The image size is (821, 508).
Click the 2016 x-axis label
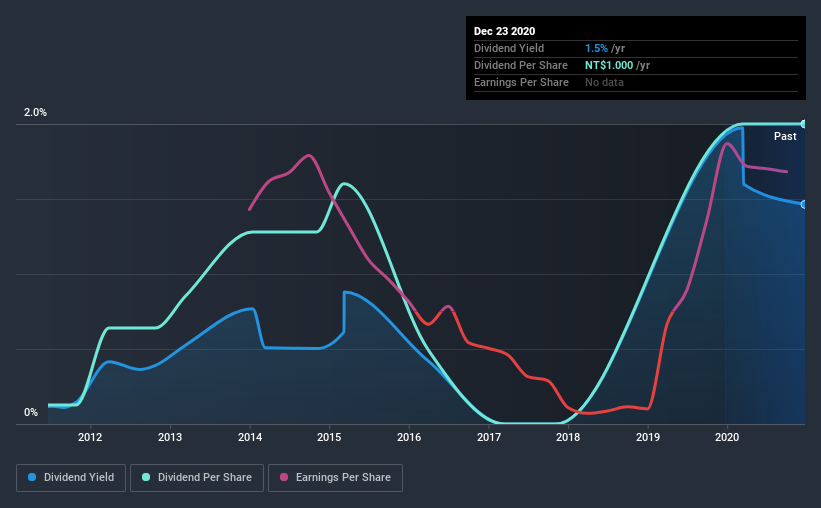pyautogui.click(x=409, y=437)
